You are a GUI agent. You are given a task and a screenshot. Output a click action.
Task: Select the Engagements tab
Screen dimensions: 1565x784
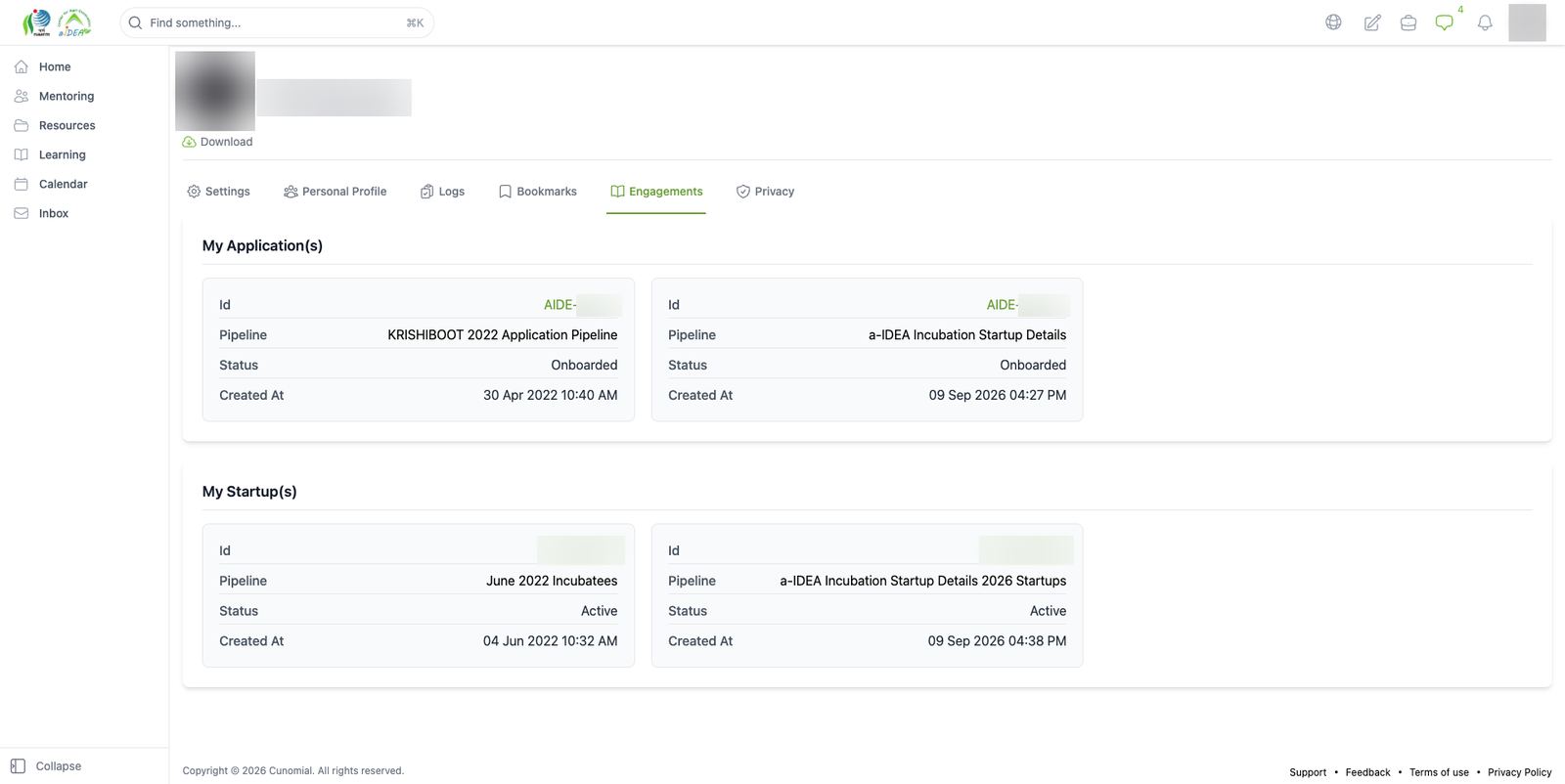[x=656, y=192]
